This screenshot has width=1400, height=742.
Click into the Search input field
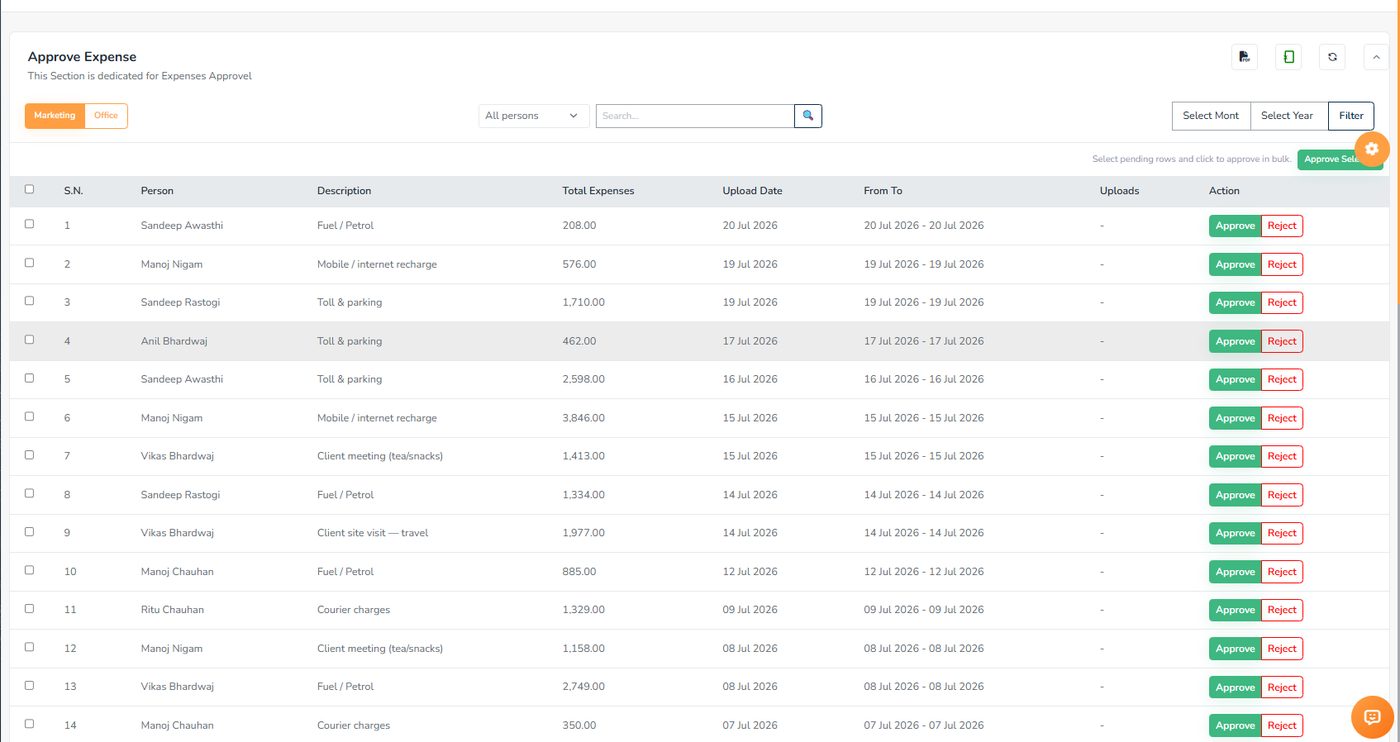pyautogui.click(x=695, y=116)
